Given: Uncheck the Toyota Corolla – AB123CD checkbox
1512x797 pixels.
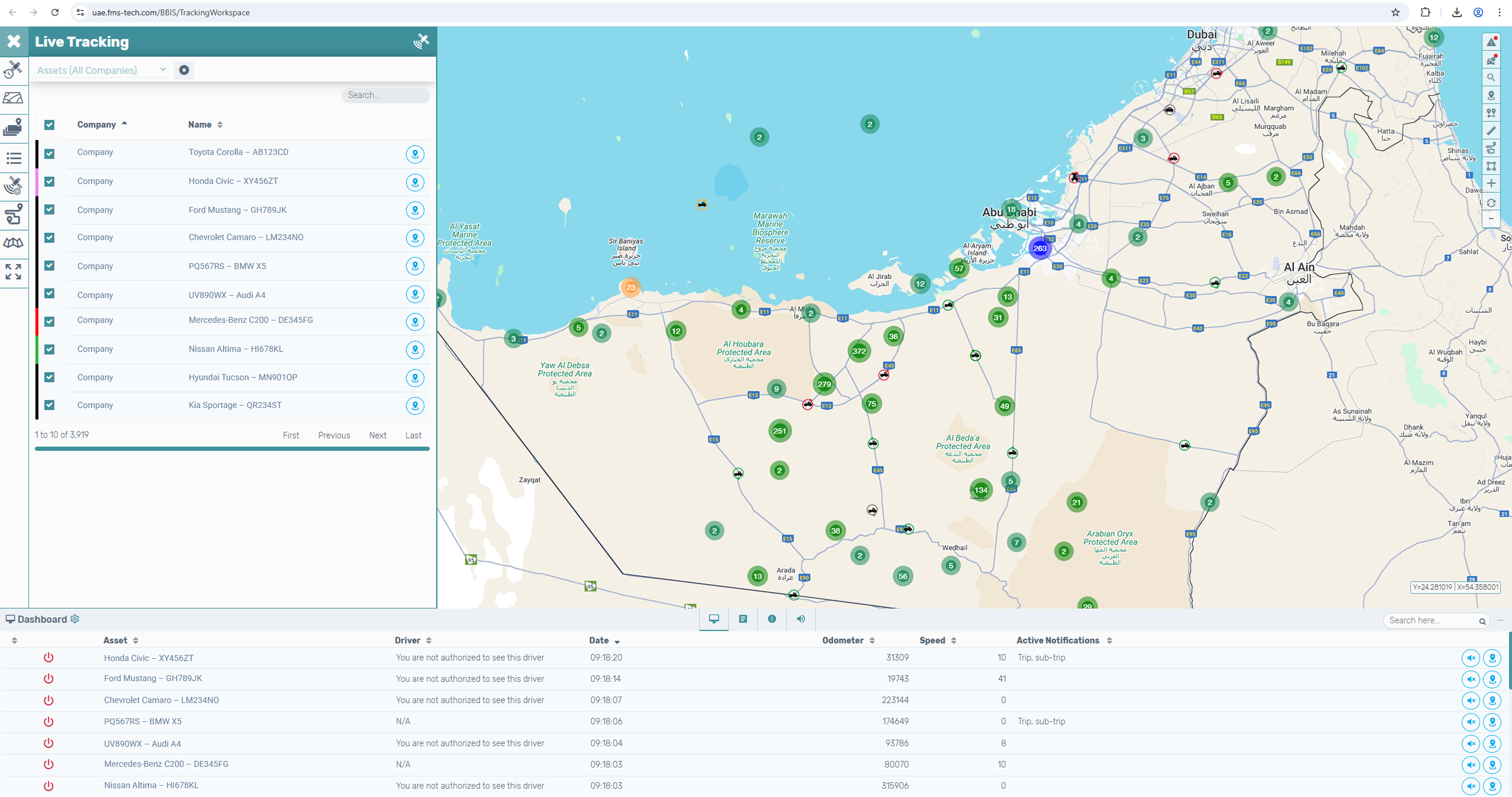Looking at the screenshot, I should pyautogui.click(x=50, y=153).
